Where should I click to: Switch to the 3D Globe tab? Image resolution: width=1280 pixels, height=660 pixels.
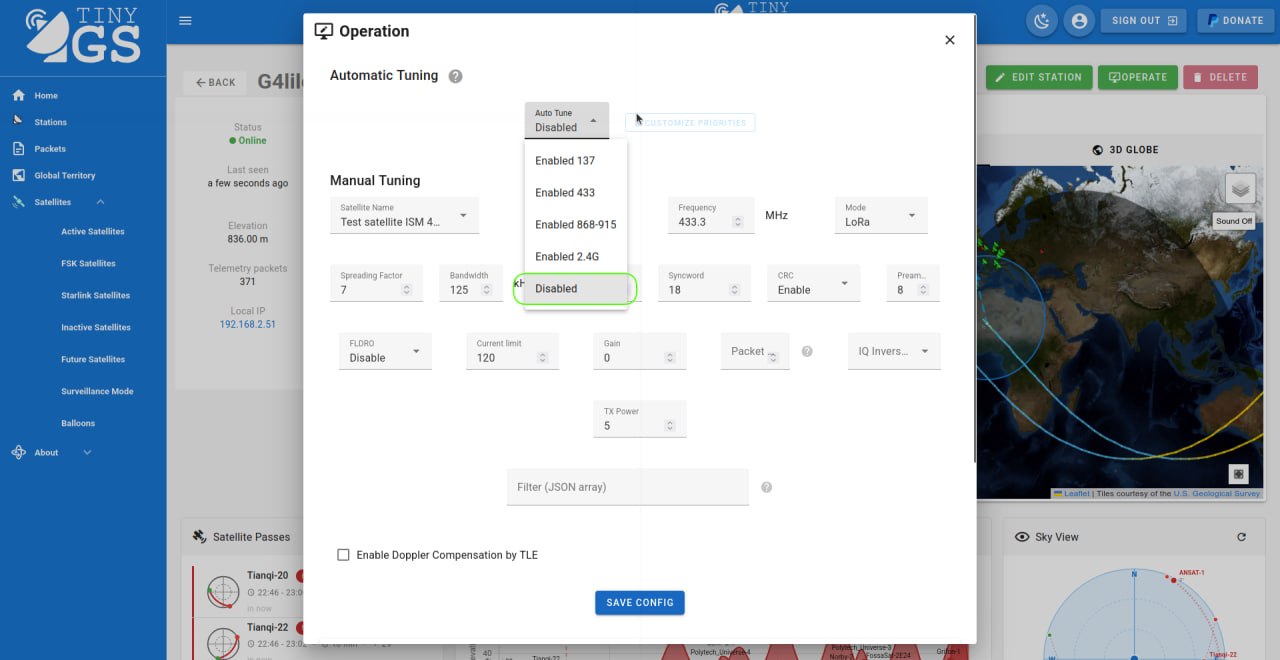tap(1126, 150)
